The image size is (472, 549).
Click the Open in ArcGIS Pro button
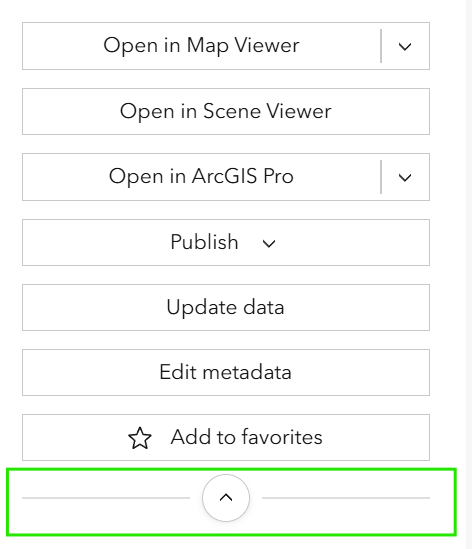(x=201, y=177)
